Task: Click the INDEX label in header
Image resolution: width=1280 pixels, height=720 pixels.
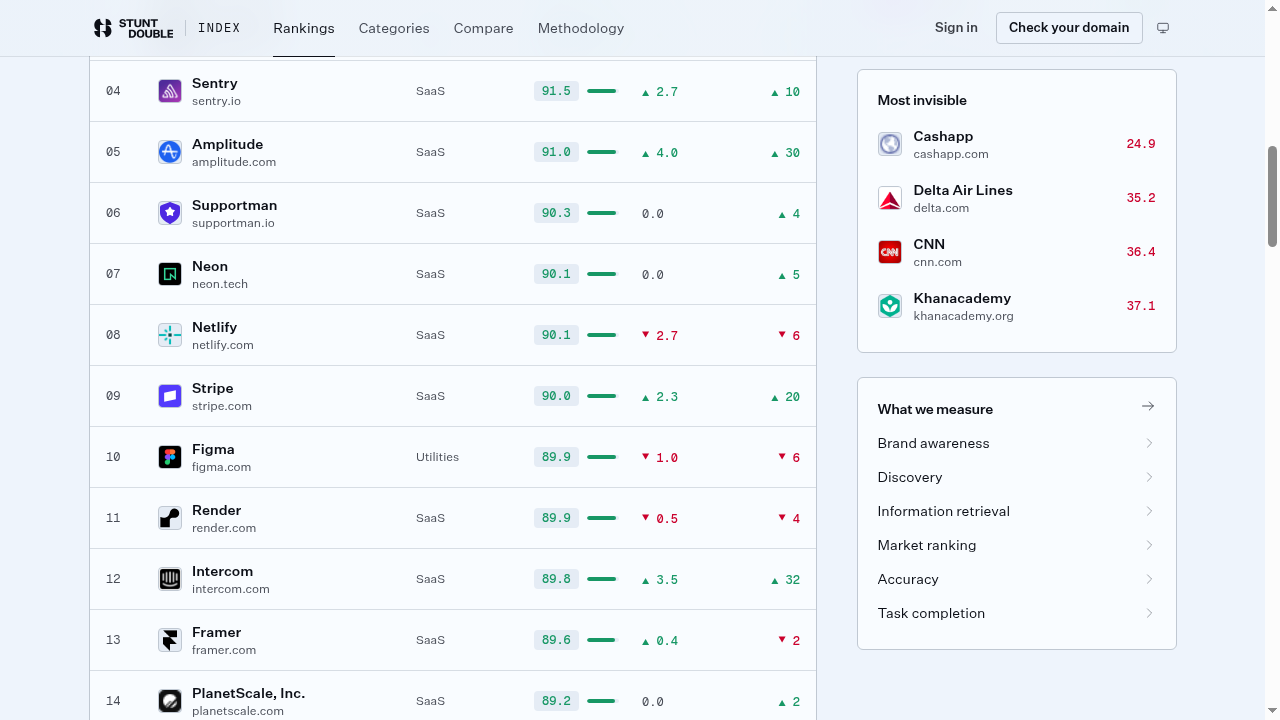Action: tap(219, 28)
